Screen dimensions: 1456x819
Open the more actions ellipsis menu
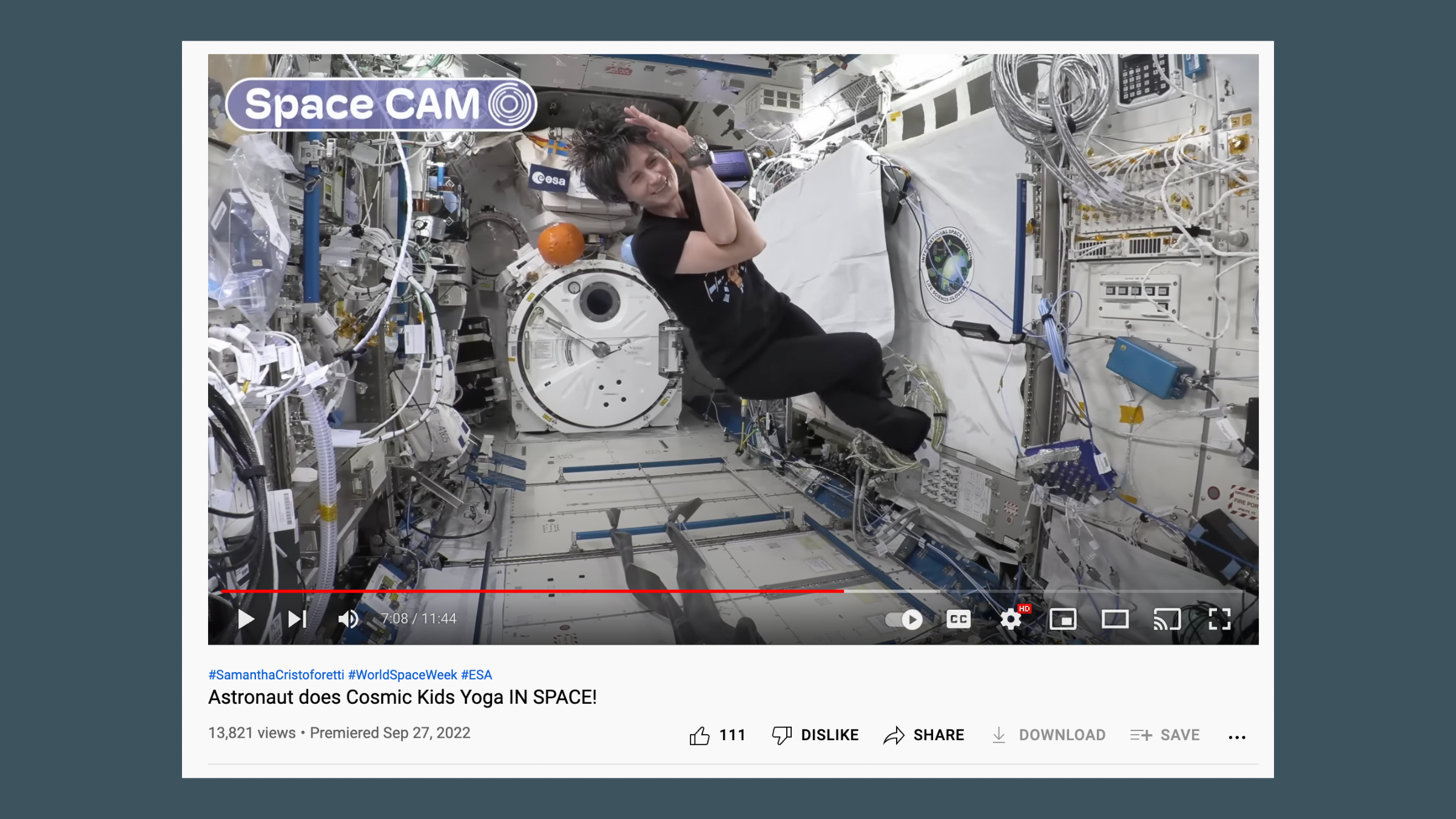1237,736
